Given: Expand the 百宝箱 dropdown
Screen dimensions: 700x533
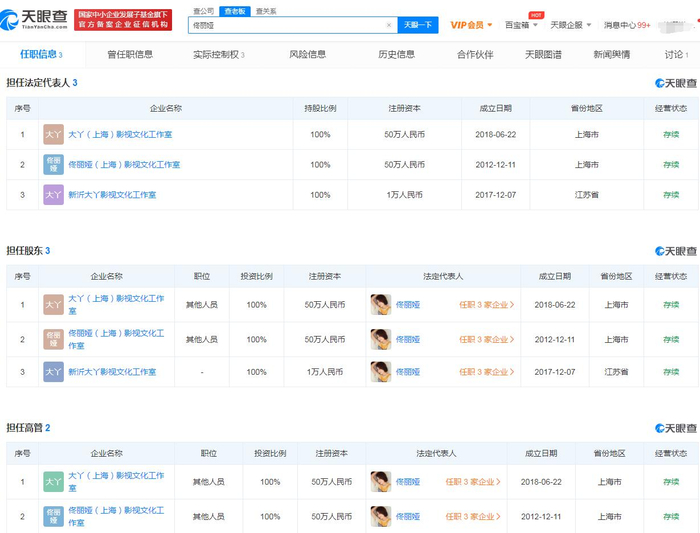Looking at the screenshot, I should pos(520,25).
